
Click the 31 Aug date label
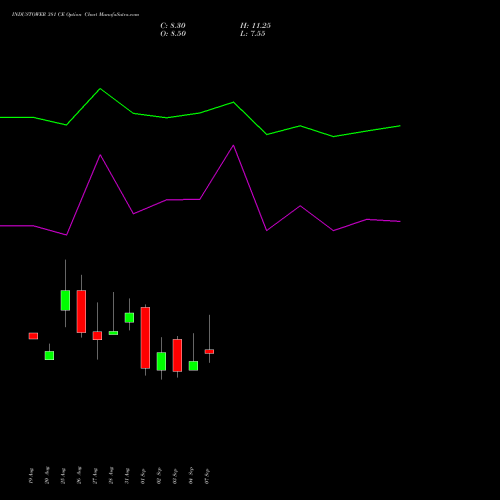[x=127, y=476]
